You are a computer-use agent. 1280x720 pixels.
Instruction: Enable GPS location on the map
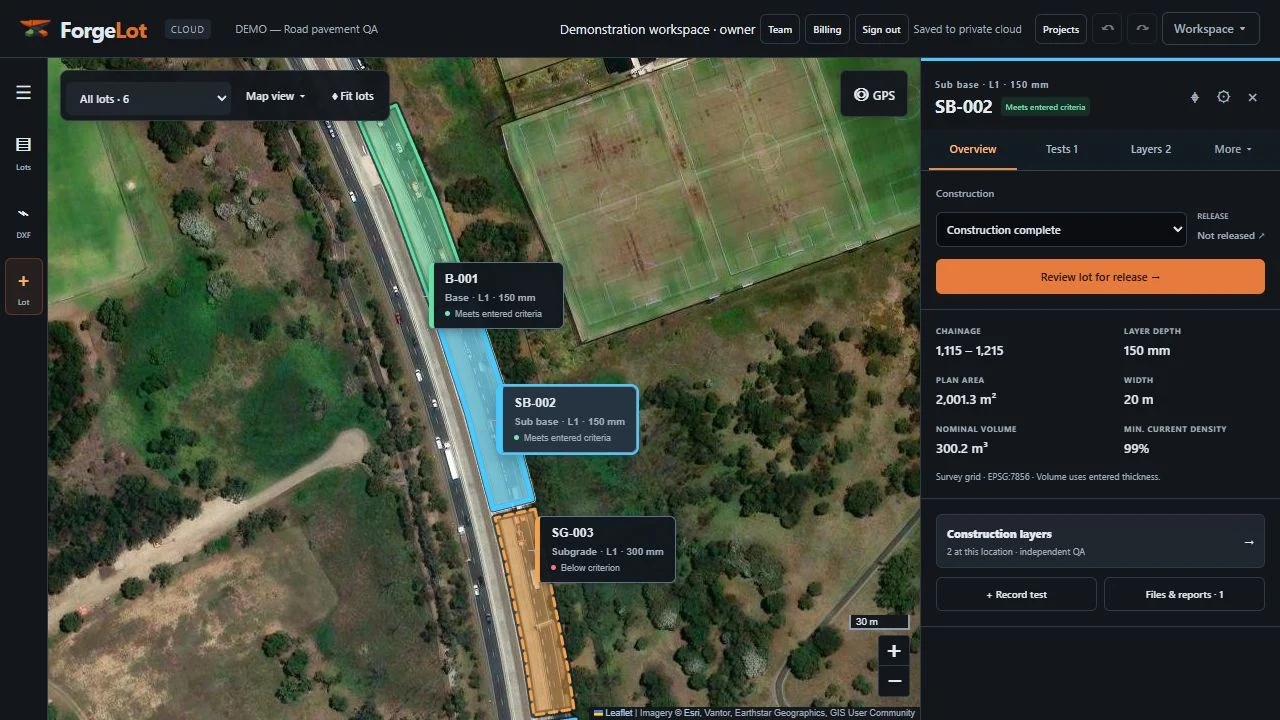(874, 95)
